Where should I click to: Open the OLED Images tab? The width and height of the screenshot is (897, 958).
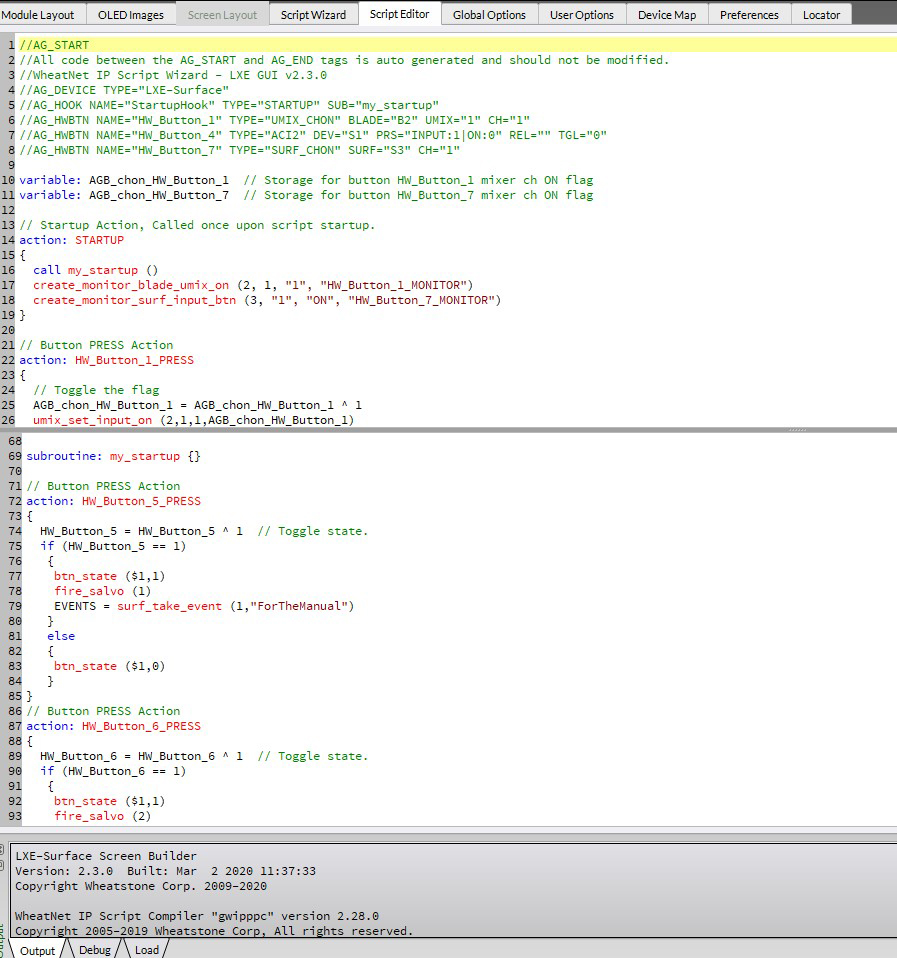(131, 15)
